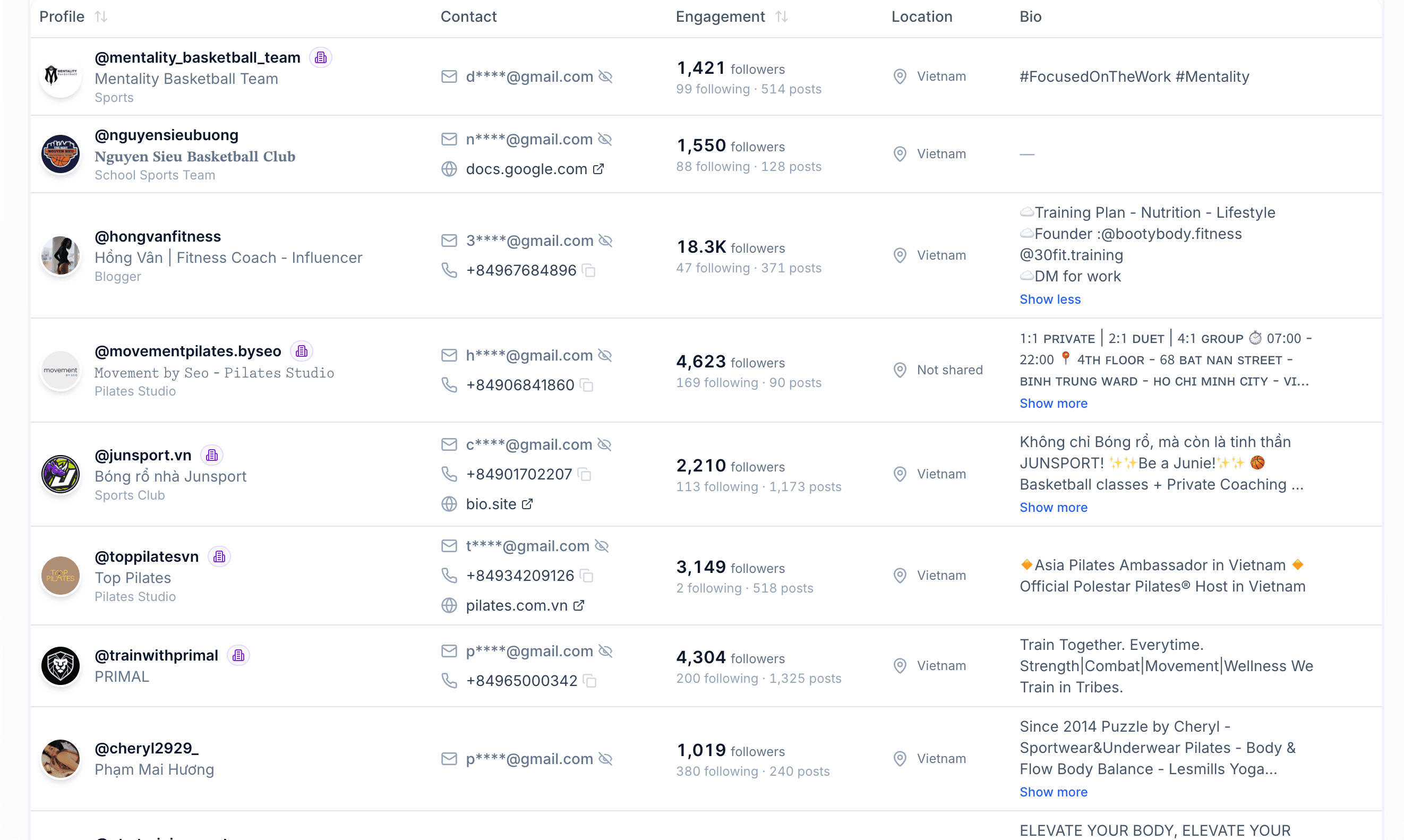This screenshot has height=840, width=1404.
Task: Click the globe icon next to pilates.com.vn
Action: tap(449, 605)
